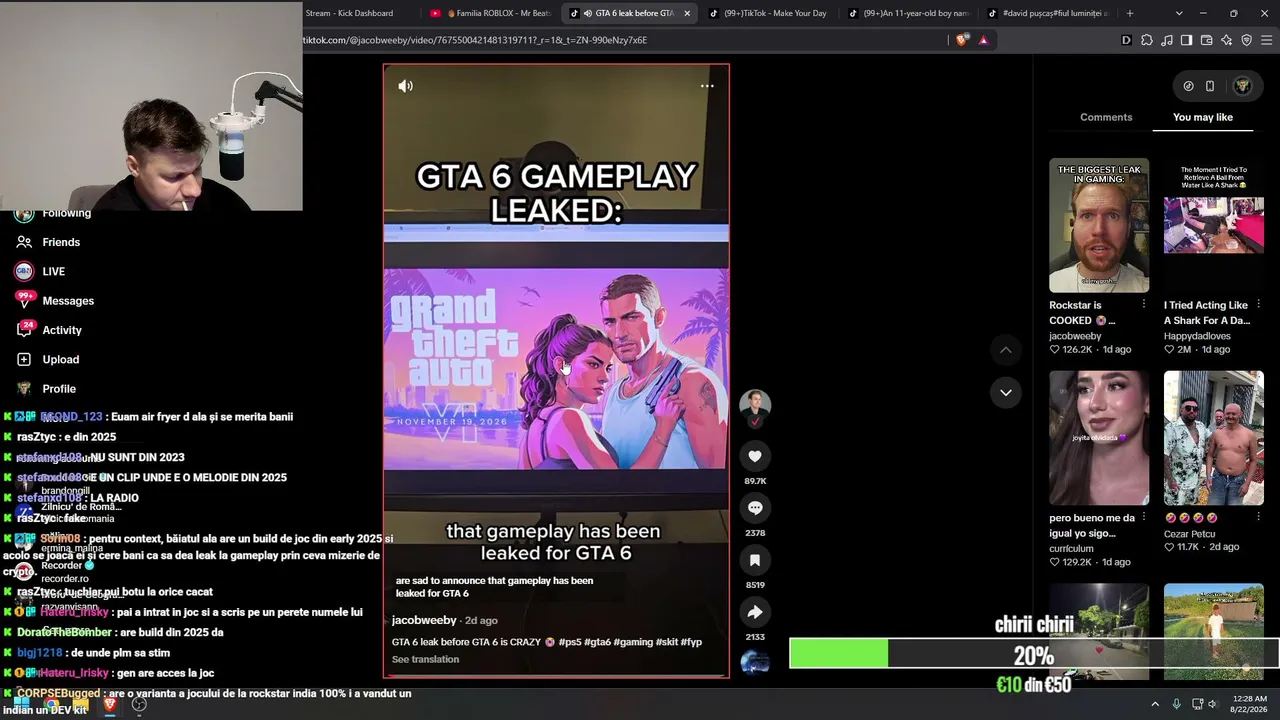This screenshot has height=720, width=1280.
Task: Open Friends in the TikTok sidebar
Action: coord(48,242)
